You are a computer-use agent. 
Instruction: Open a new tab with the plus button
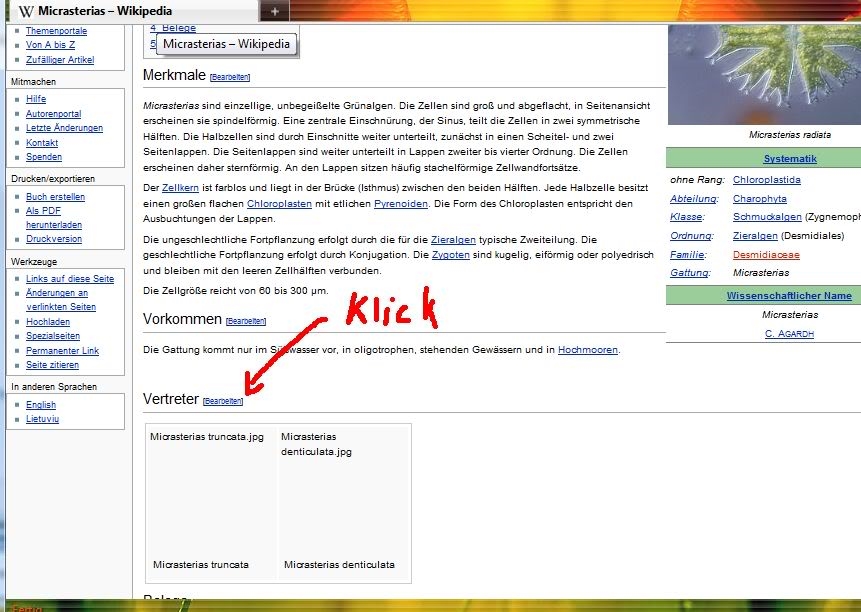coord(275,11)
